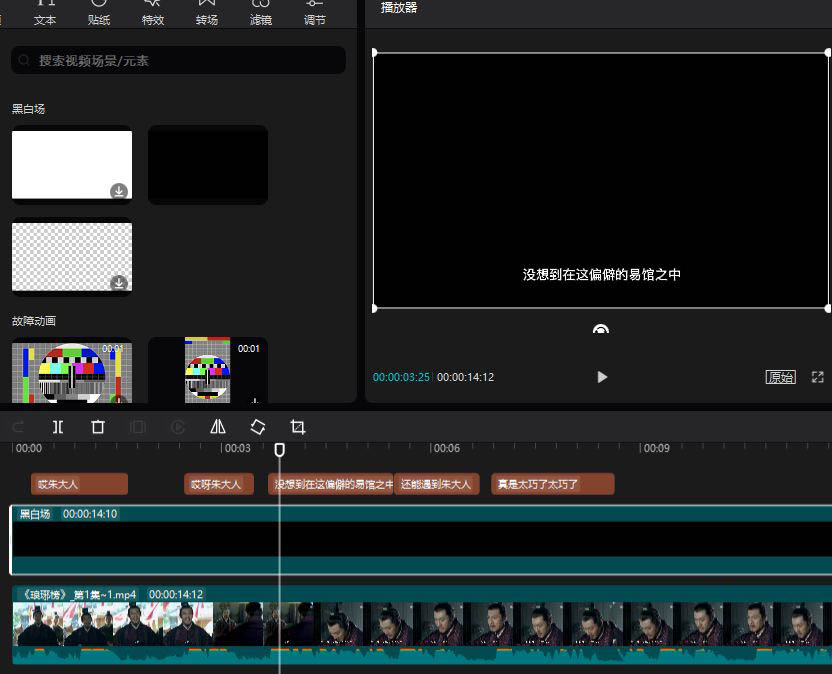The image size is (832, 674).
Task: Select the transparent checkerboard thumbnail under 黑白场
Action: tap(71, 256)
